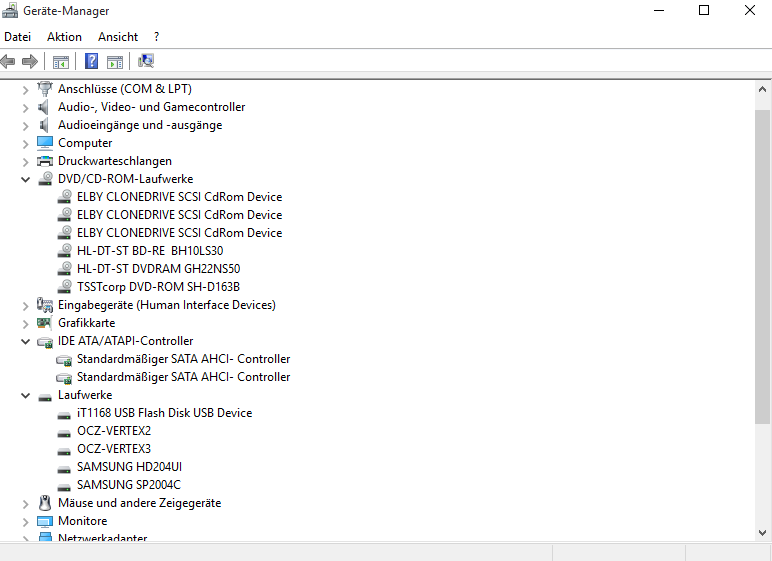Maximize the Geräte-Manager window

(704, 10)
